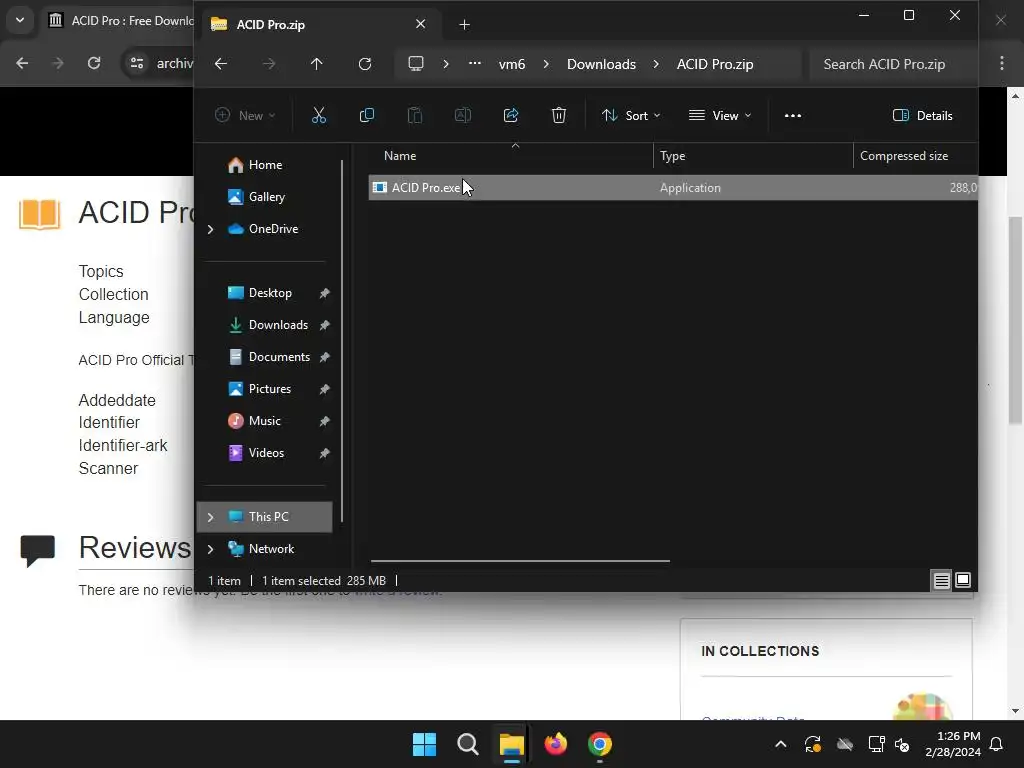Switch to ACID Pro browser tab
This screenshot has width=1024, height=768.
point(122,21)
